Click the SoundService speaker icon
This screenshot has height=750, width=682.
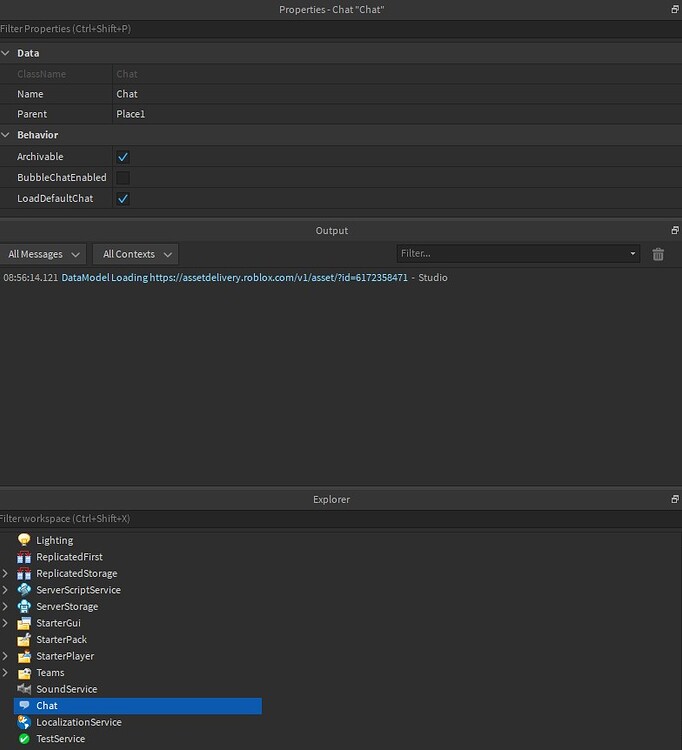(x=24, y=689)
